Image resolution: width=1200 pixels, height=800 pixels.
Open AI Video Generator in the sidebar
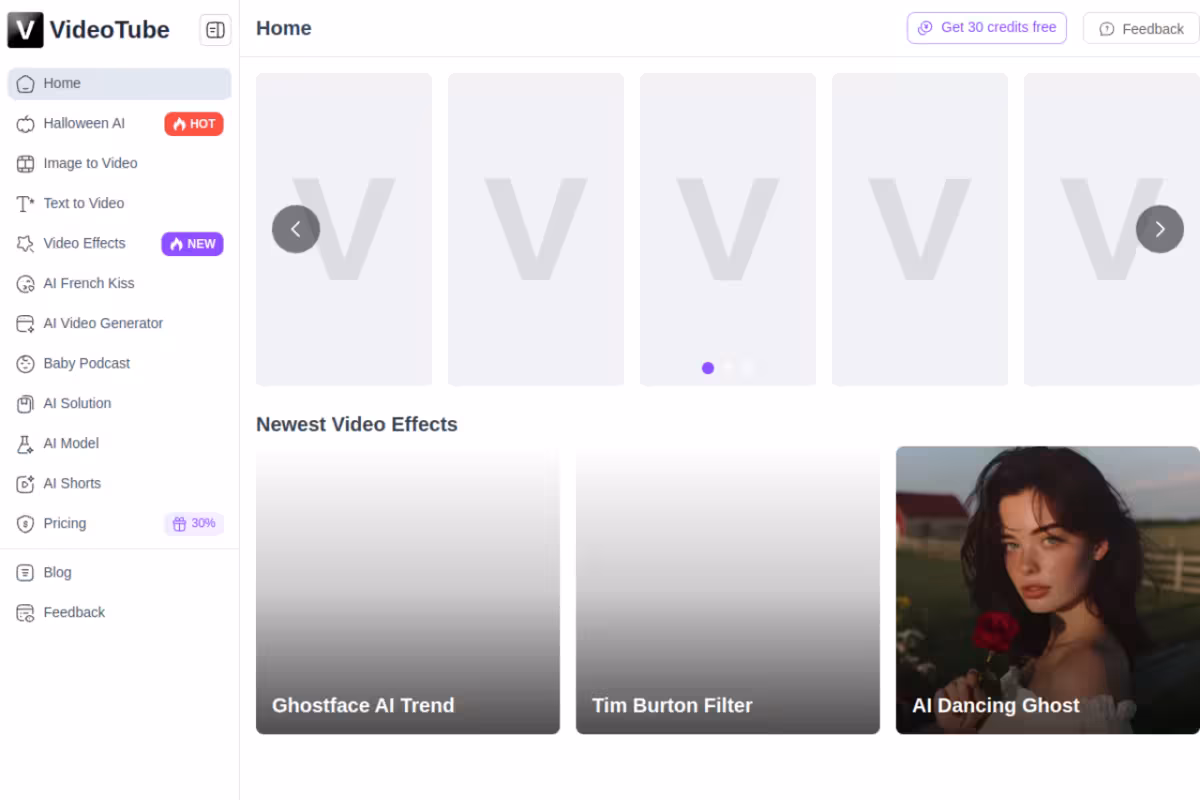(120, 324)
